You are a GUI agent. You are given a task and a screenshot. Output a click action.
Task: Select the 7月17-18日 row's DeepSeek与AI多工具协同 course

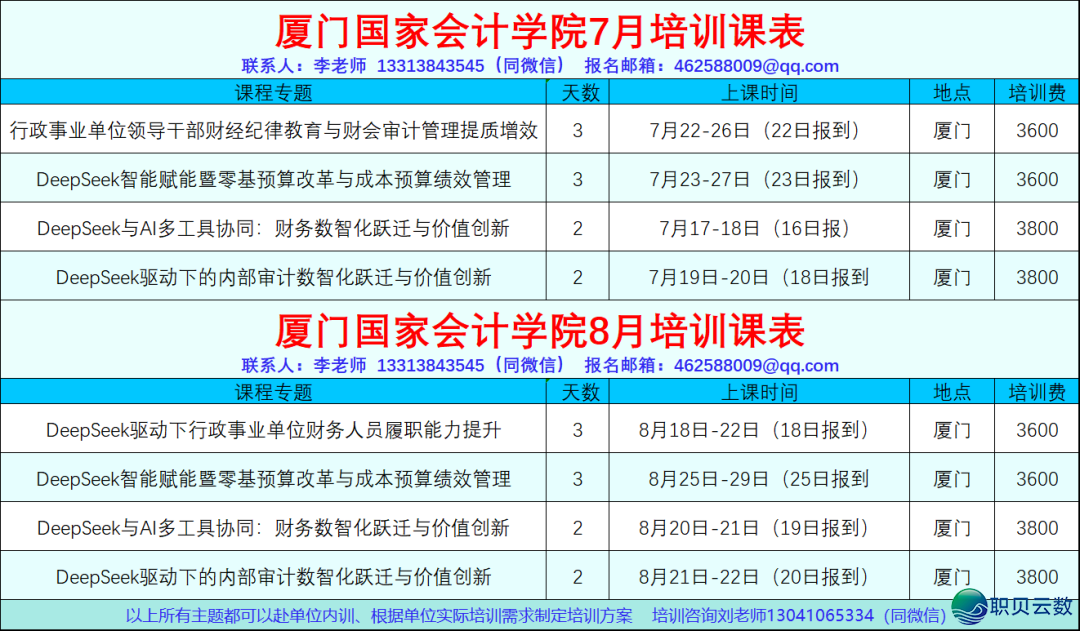[x=273, y=228]
